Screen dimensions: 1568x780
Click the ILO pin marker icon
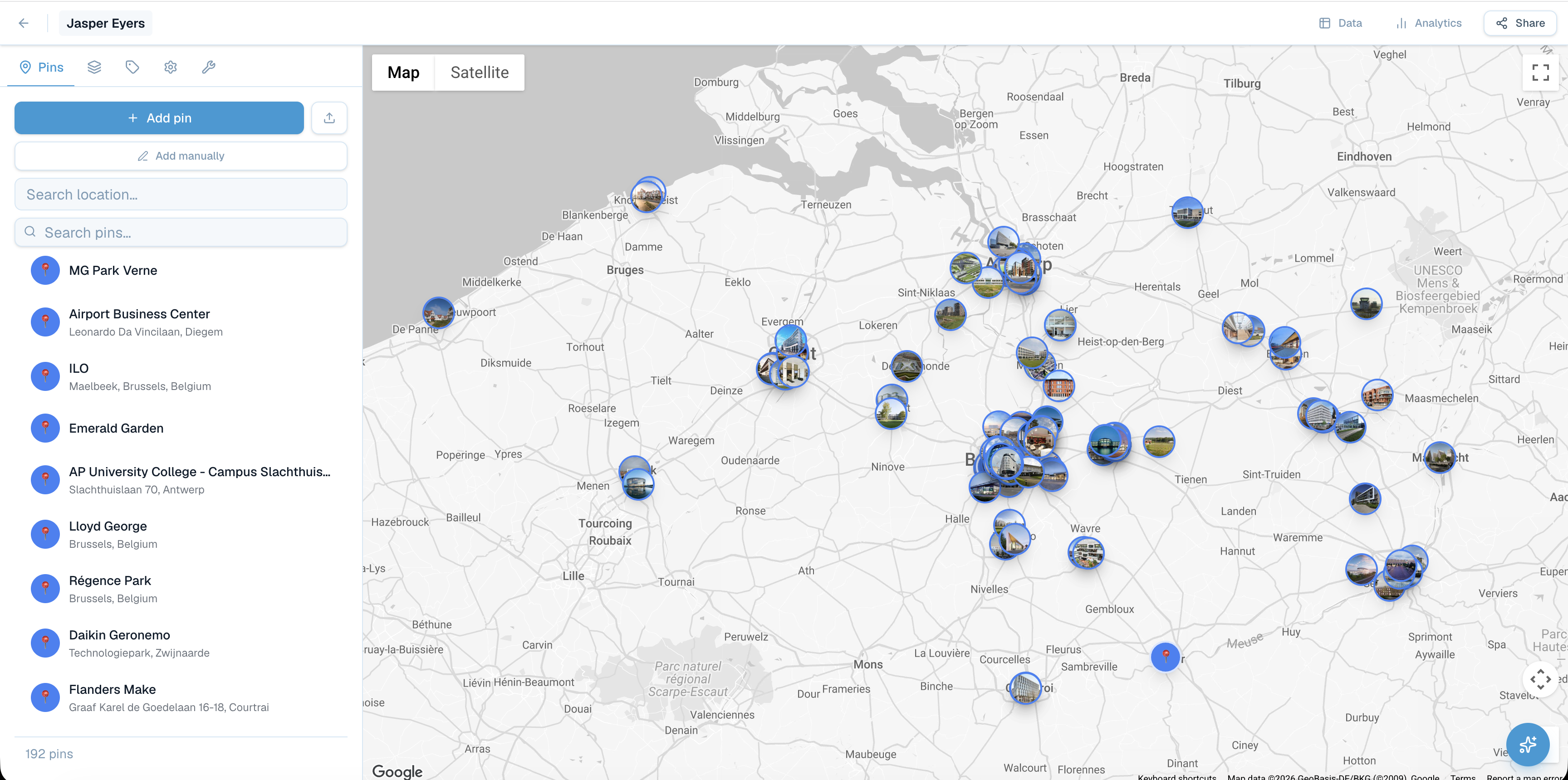(x=45, y=376)
